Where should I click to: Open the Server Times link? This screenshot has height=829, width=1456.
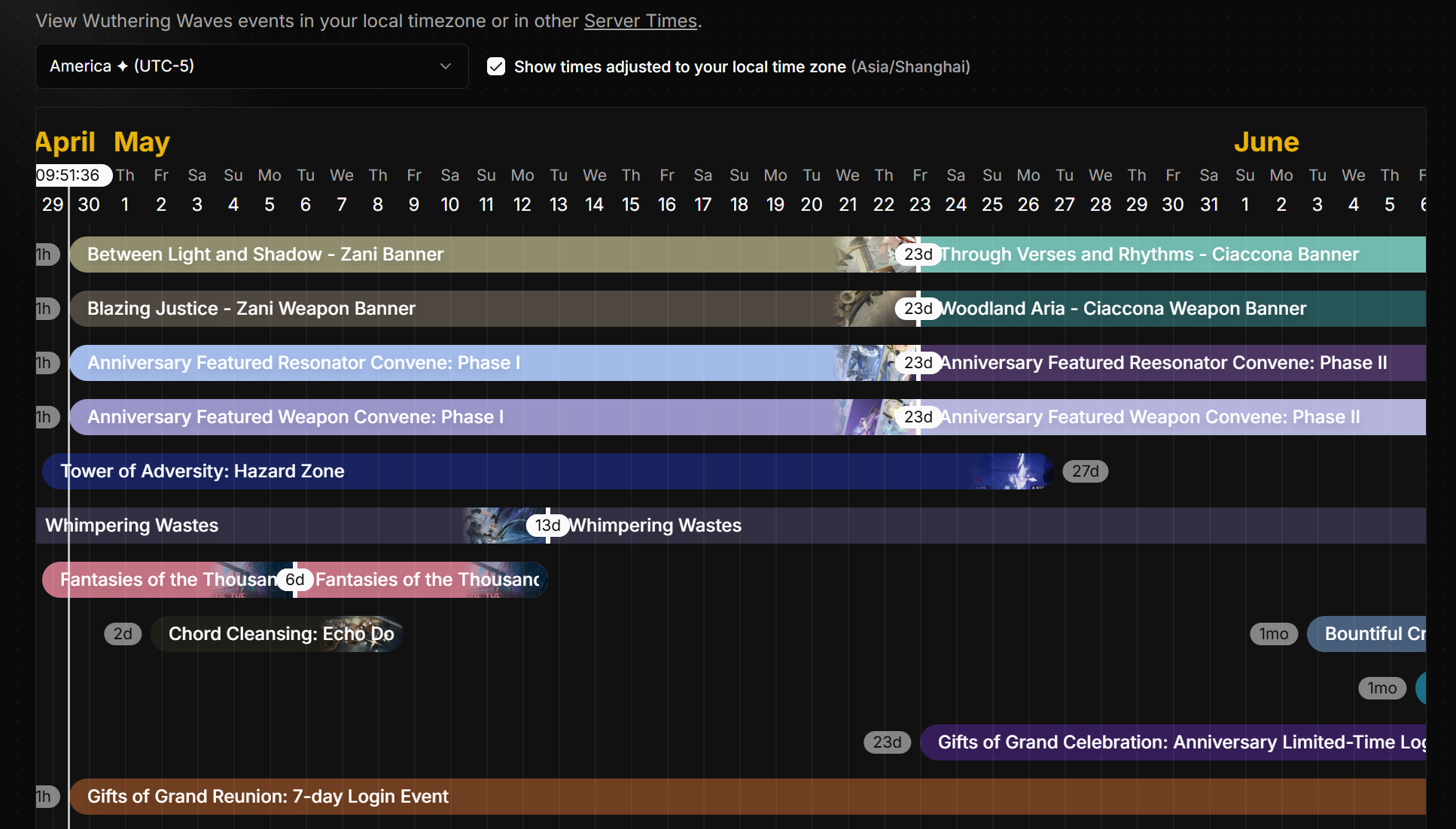pyautogui.click(x=640, y=21)
